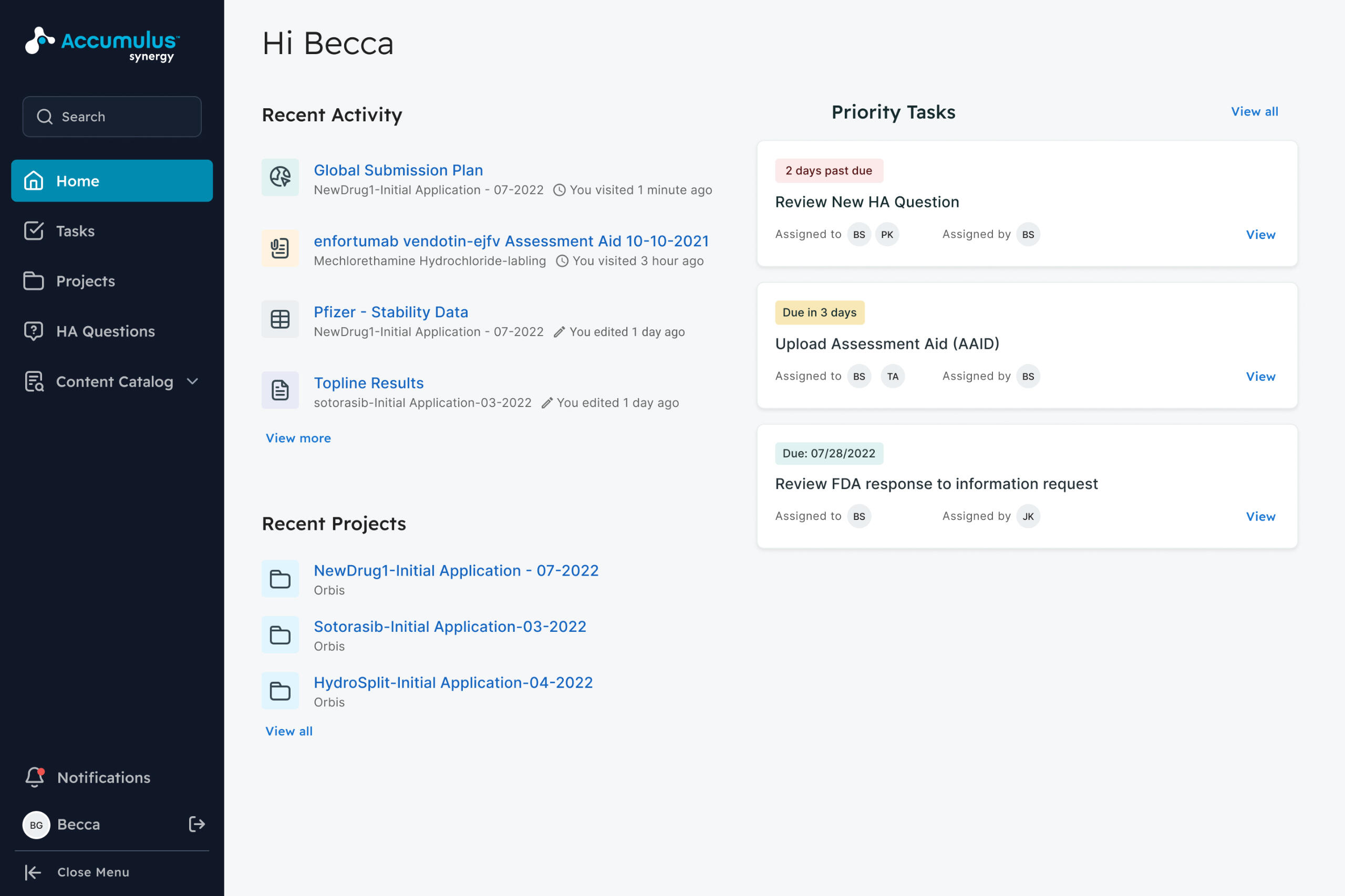1345x896 pixels.
Task: Click the HydroSplit project folder icon
Action: tap(280, 691)
